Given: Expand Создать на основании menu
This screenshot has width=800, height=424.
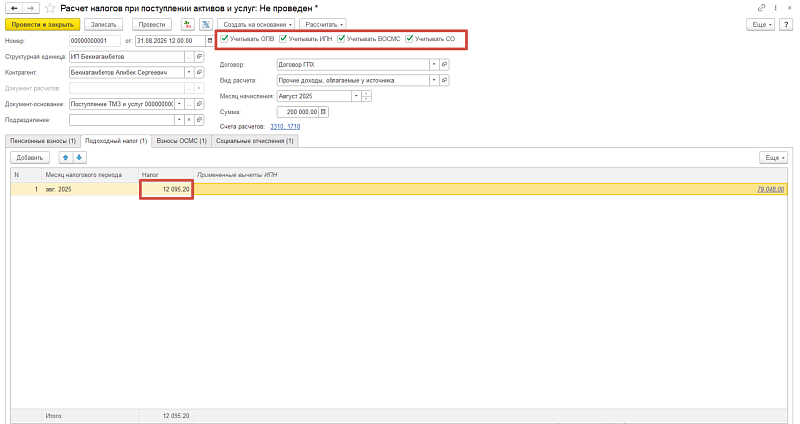Looking at the screenshot, I should click(x=256, y=23).
